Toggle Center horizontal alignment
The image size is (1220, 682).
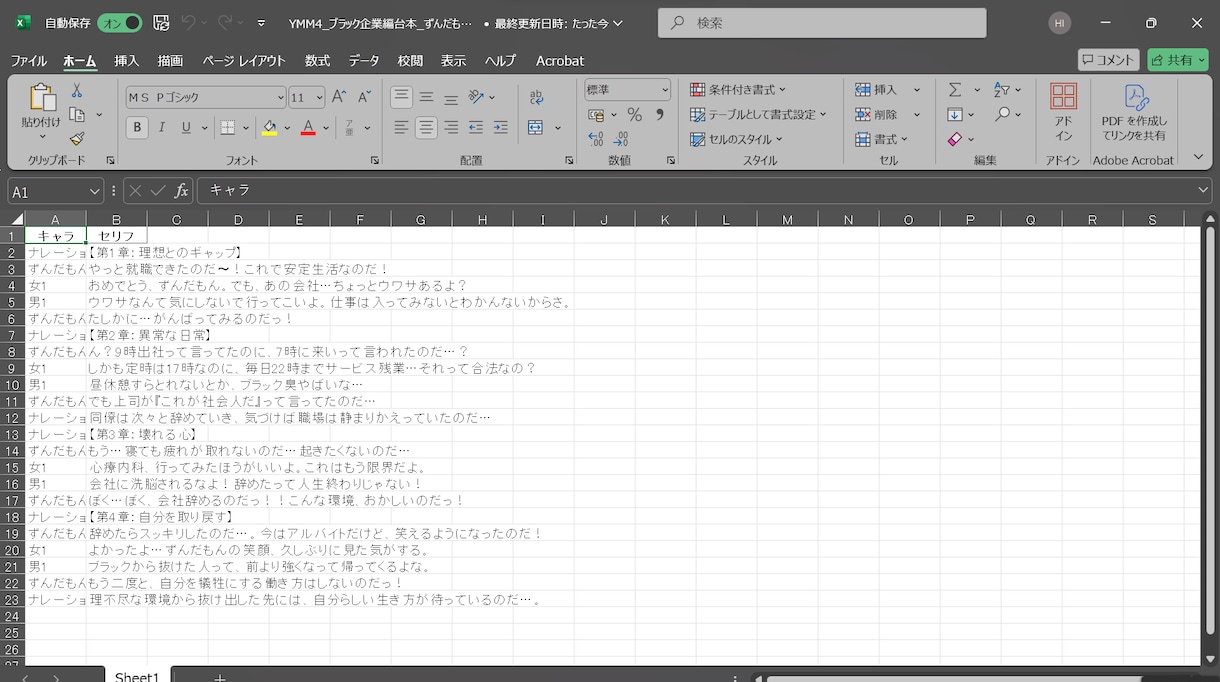coord(426,128)
